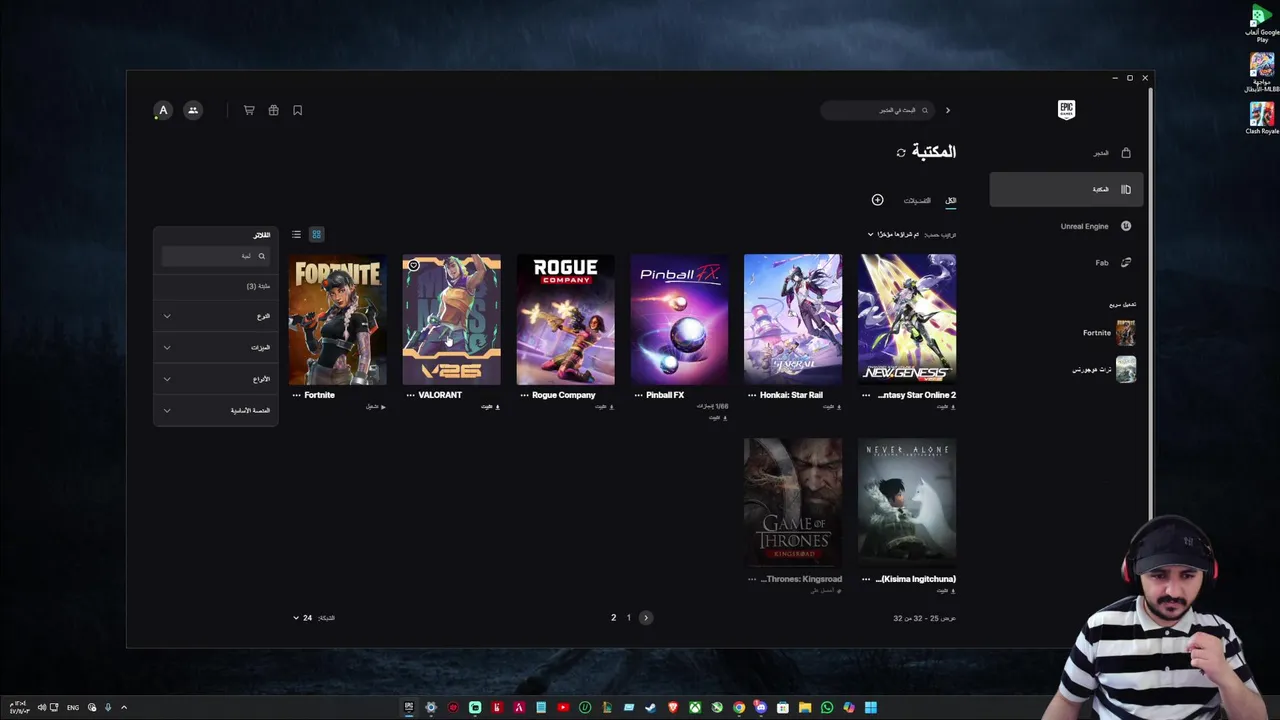Open the sort-by dropdown above the games
The image size is (1280, 720).
(x=893, y=234)
